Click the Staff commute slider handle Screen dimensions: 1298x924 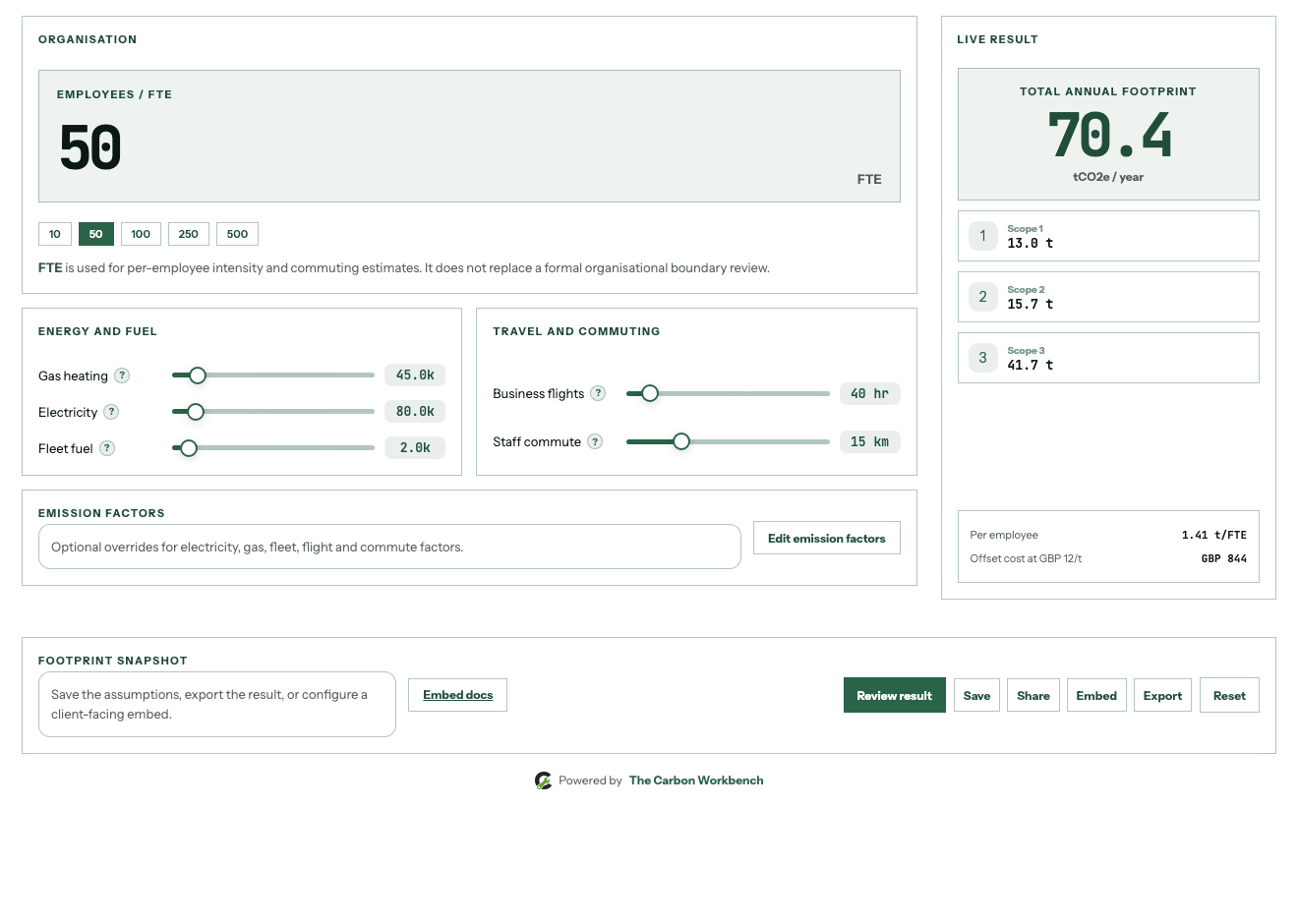[x=681, y=441]
